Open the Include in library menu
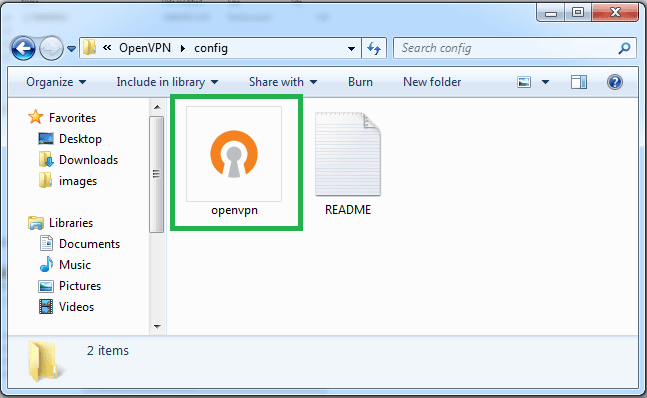647x398 pixels. coord(167,82)
